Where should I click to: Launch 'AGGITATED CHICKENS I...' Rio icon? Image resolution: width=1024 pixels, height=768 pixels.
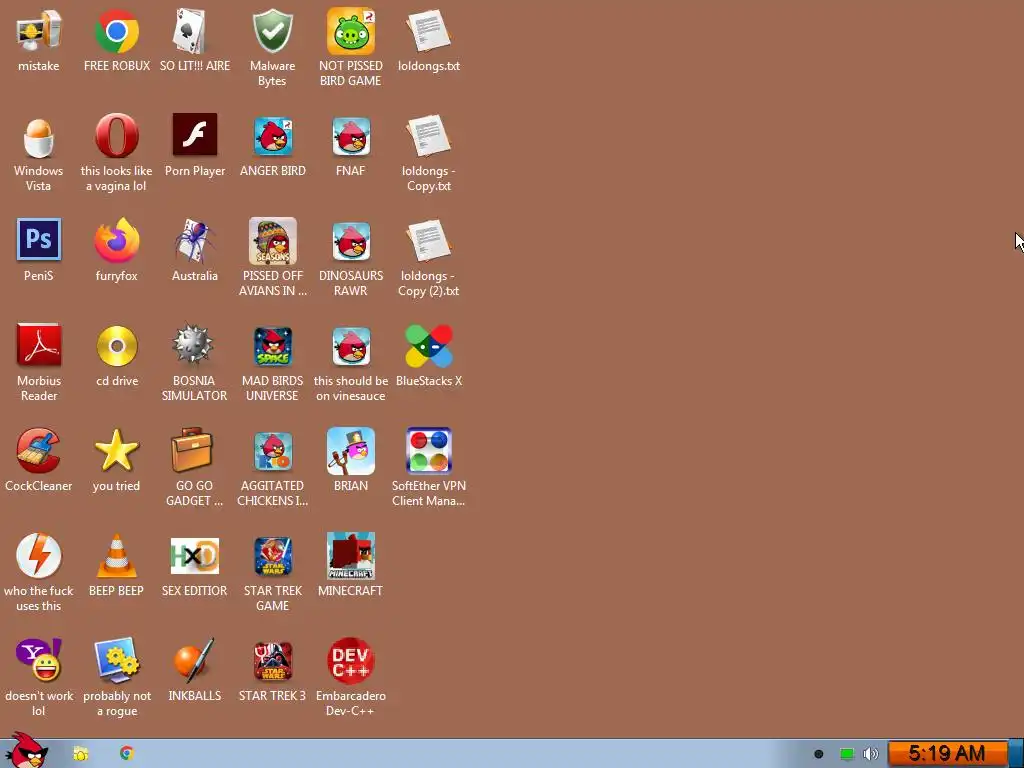[272, 452]
